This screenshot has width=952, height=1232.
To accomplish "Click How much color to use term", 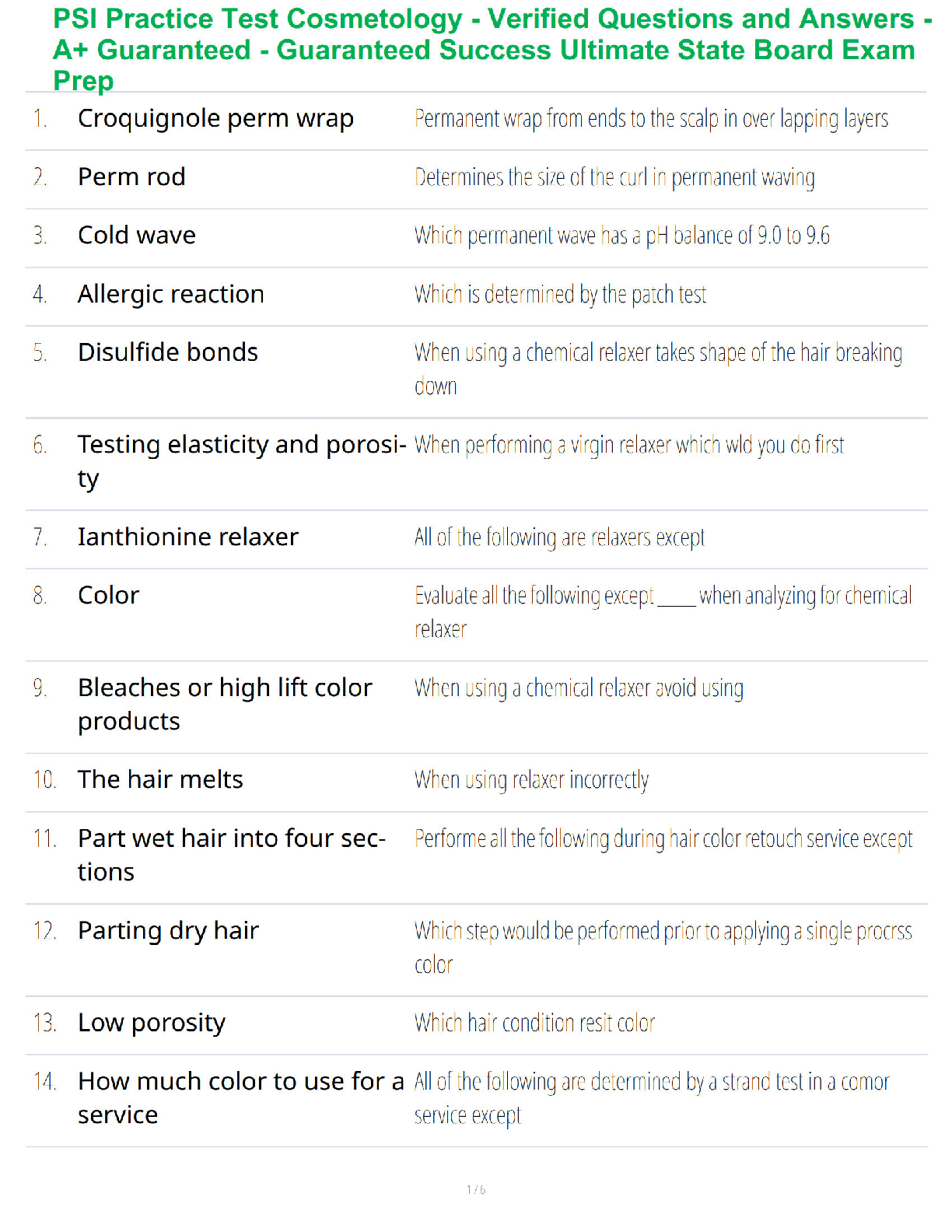I will (x=241, y=1098).
